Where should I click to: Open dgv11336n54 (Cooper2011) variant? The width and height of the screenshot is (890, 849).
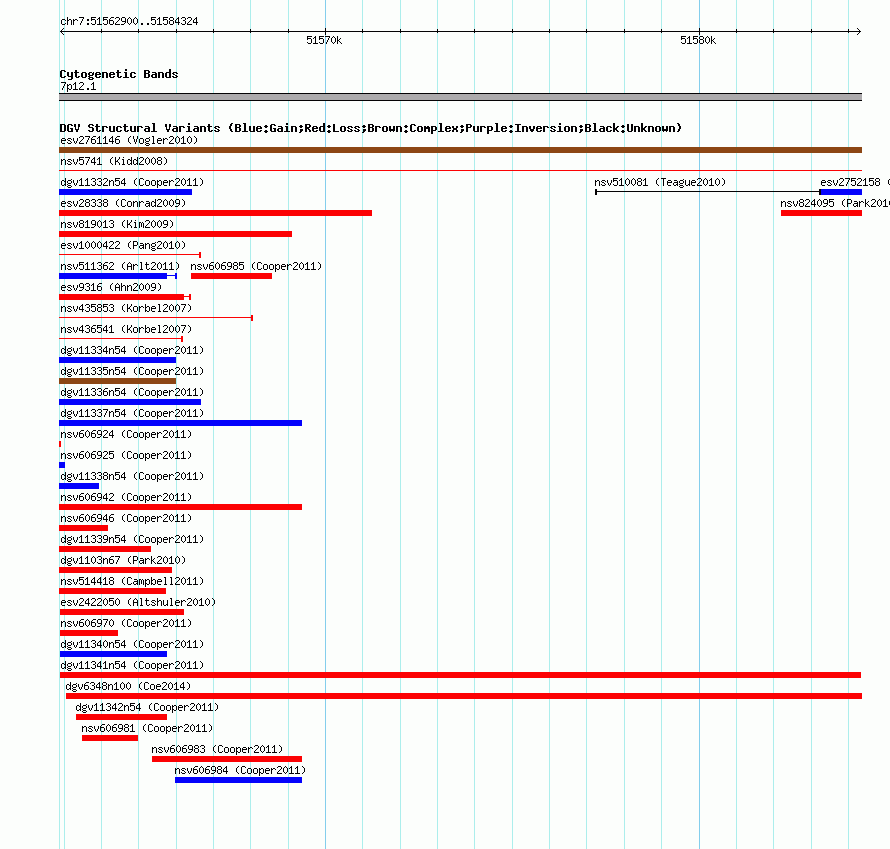click(132, 392)
